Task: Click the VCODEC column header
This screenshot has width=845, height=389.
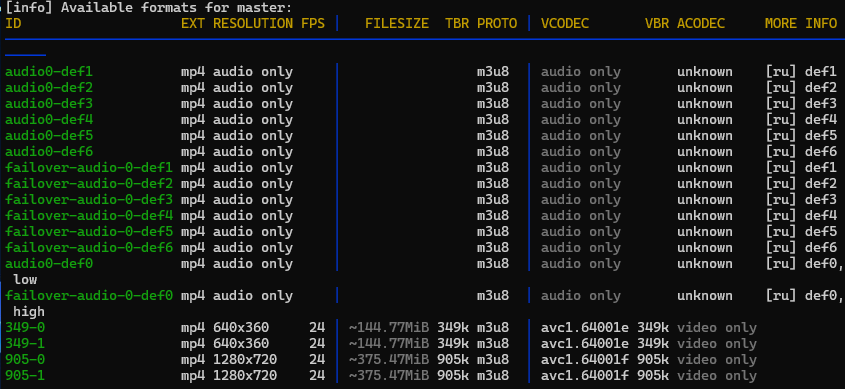Action: 565,24
